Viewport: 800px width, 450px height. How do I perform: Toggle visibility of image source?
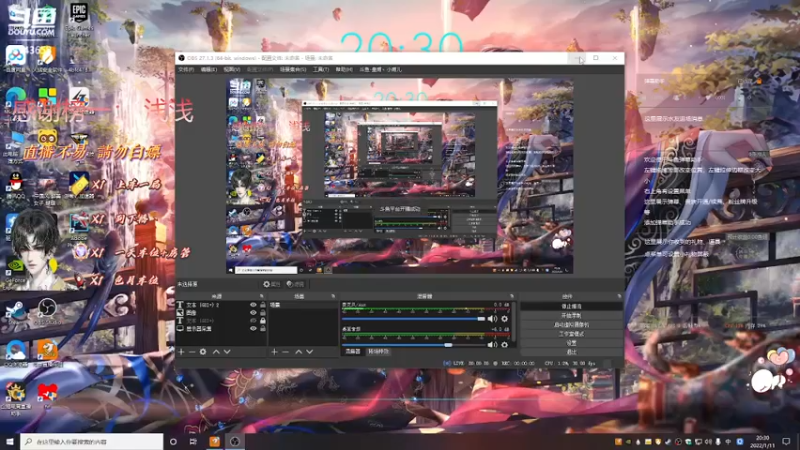click(x=253, y=313)
